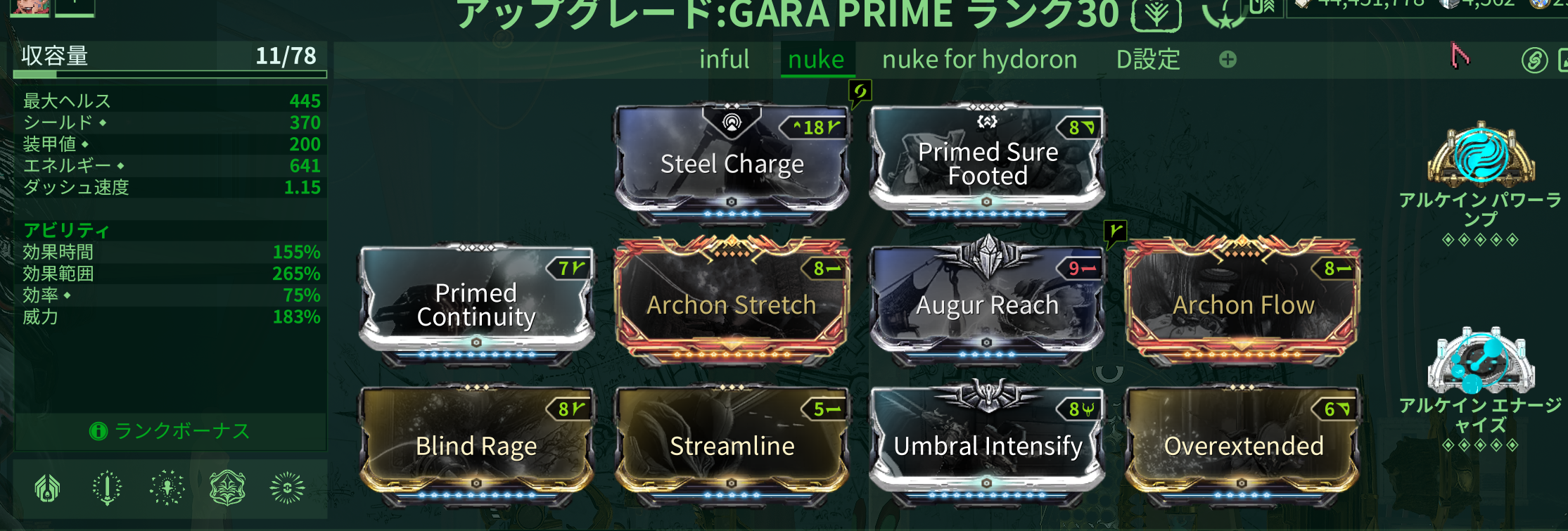The image size is (1568, 531).
Task: Open the inful config tab
Action: click(x=724, y=60)
